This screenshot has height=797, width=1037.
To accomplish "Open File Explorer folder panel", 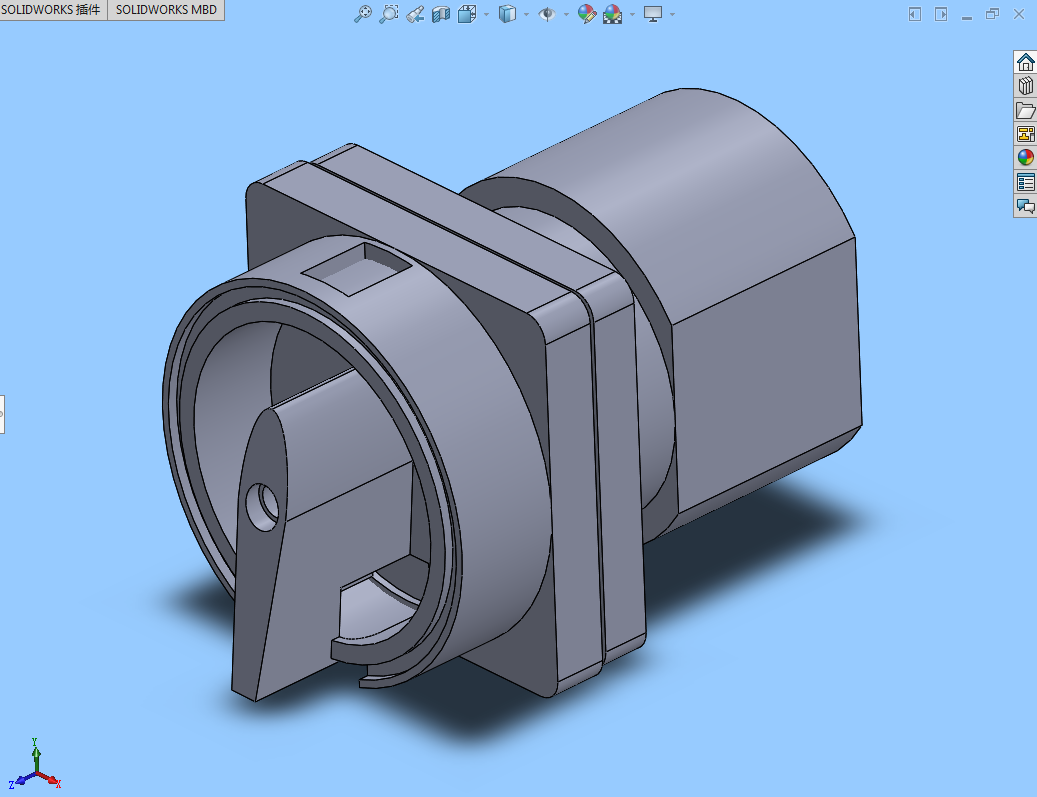I will click(x=1025, y=110).
